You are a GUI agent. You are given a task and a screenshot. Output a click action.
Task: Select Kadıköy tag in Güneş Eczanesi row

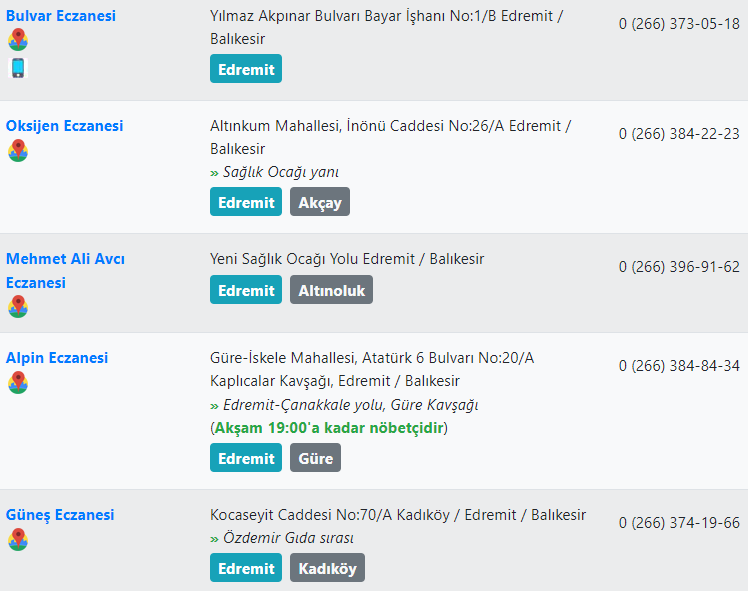coord(327,568)
